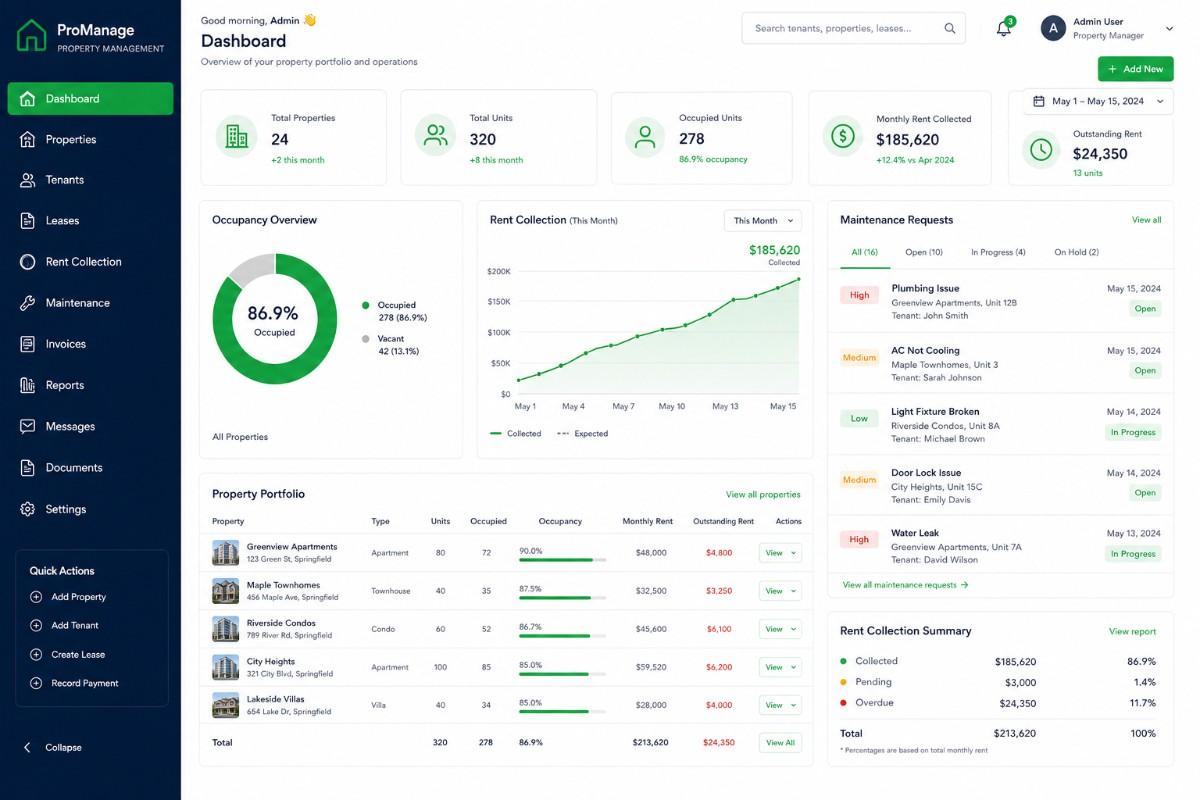Toggle the Collected series in chart legend
This screenshot has width=1200, height=800.
pyautogui.click(x=516, y=434)
